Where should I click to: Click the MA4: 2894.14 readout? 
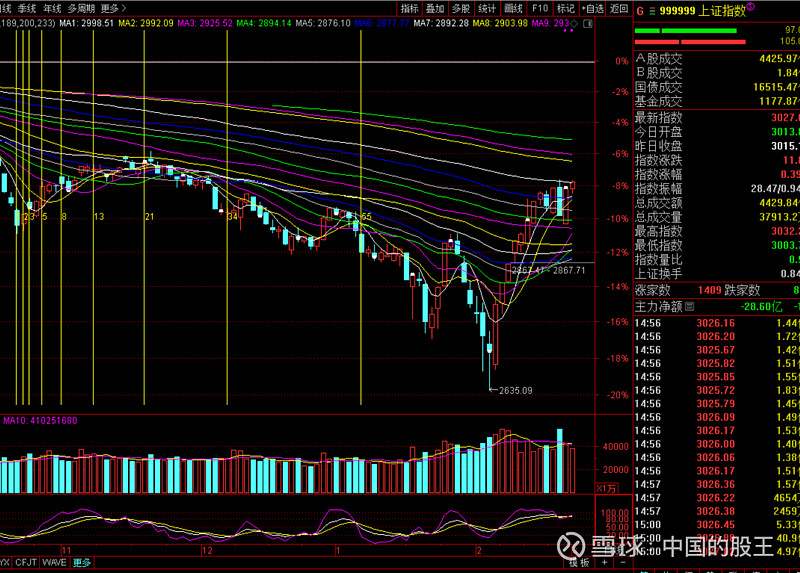264,23
